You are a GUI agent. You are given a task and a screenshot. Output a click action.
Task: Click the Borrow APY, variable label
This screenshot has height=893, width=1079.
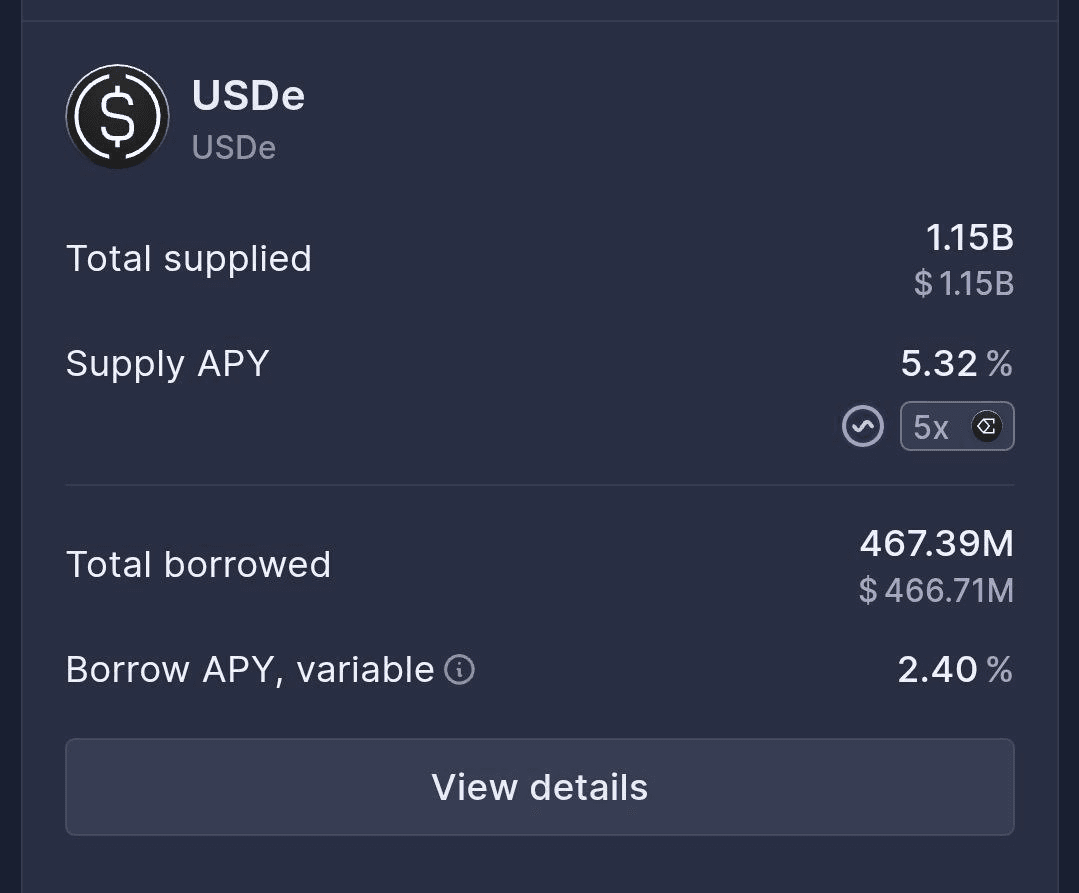coord(249,669)
